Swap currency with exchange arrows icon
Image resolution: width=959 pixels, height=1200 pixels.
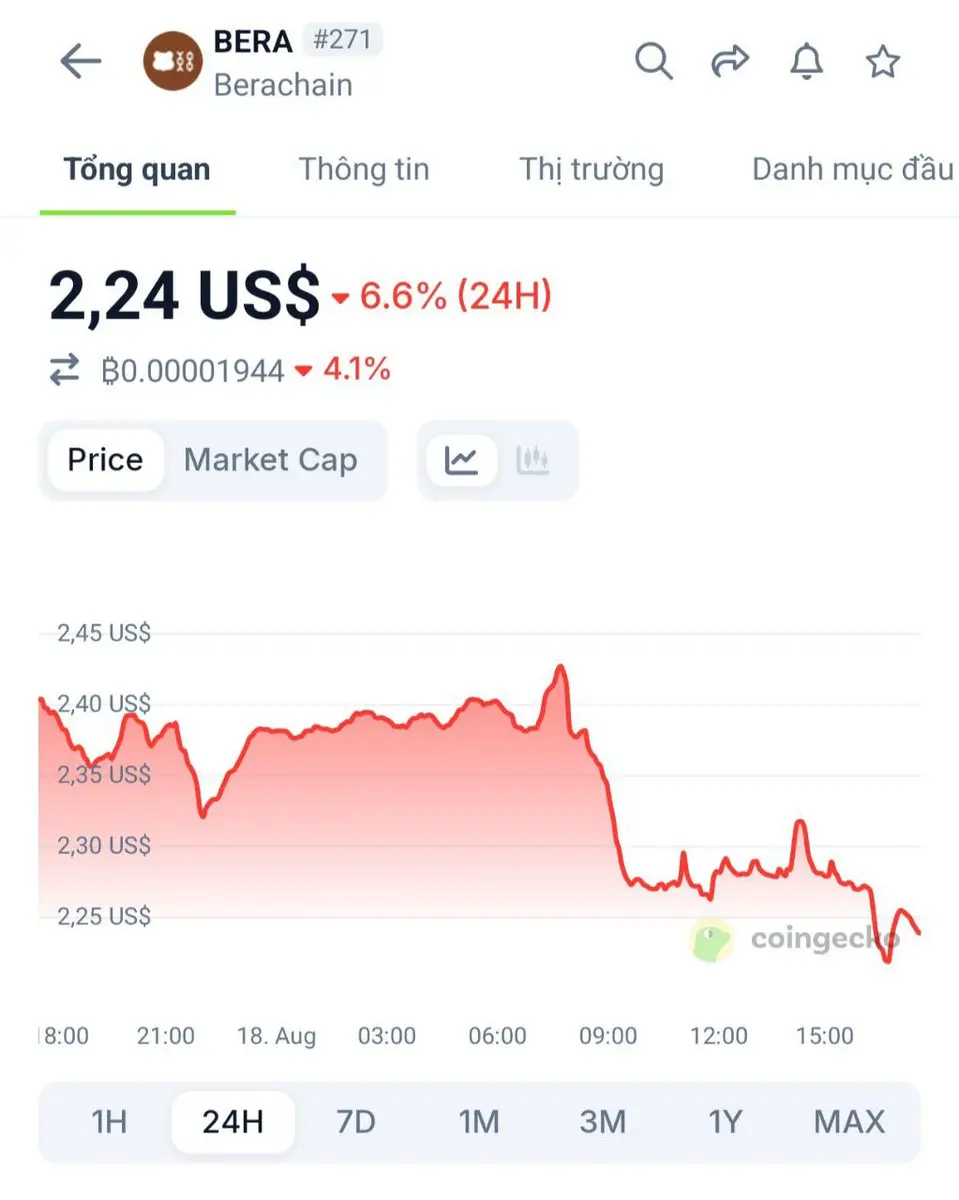[65, 371]
